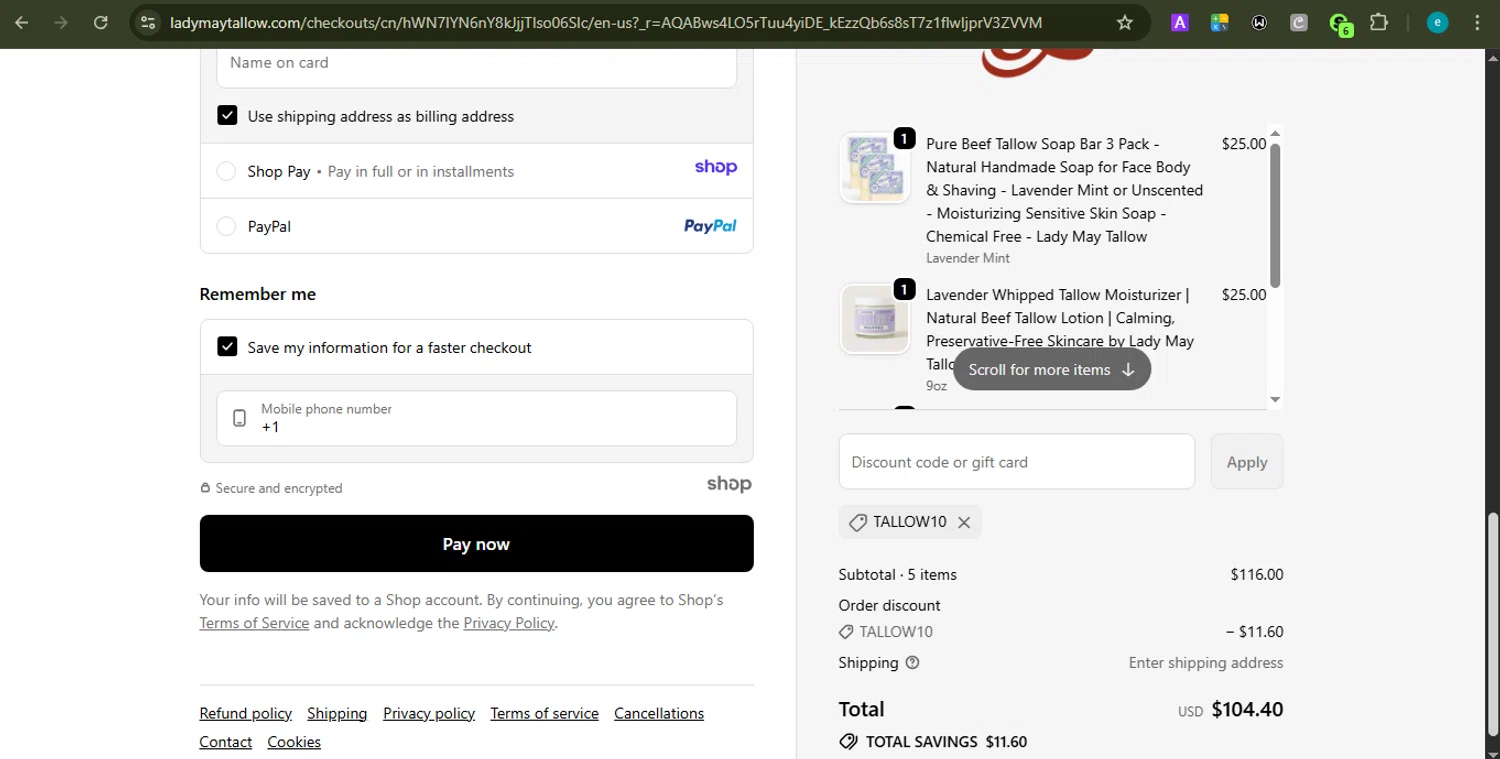The width and height of the screenshot is (1500, 759).
Task: Click the Lavender Mint variant label
Action: 968,258
